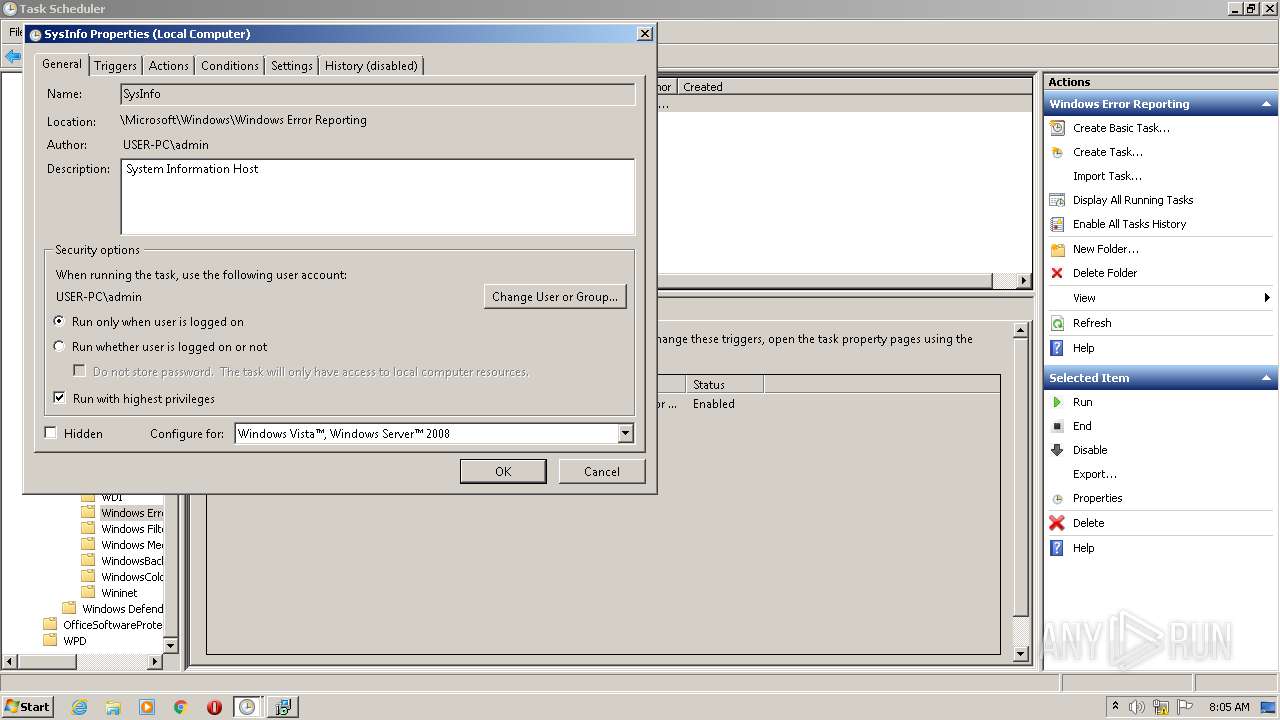Viewport: 1280px width, 720px height.
Task: Click the End task icon
Action: 1057,426
